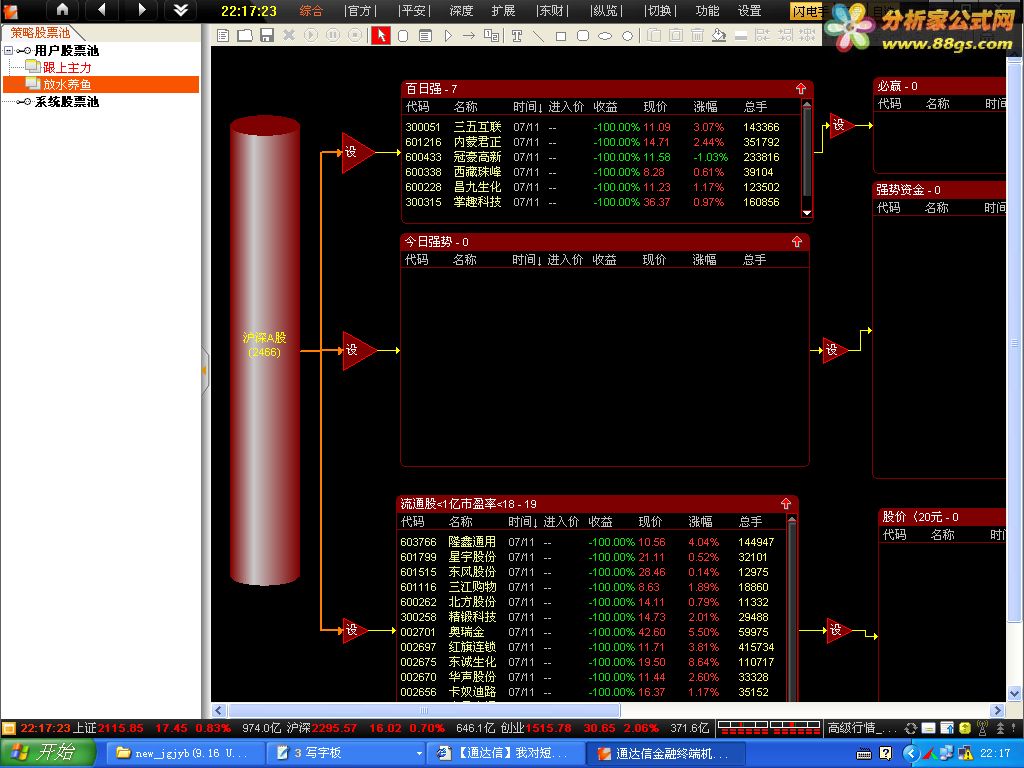Viewport: 1024px width, 768px height.
Task: Select 放水养鱼 in the tree
Action: click(67, 84)
